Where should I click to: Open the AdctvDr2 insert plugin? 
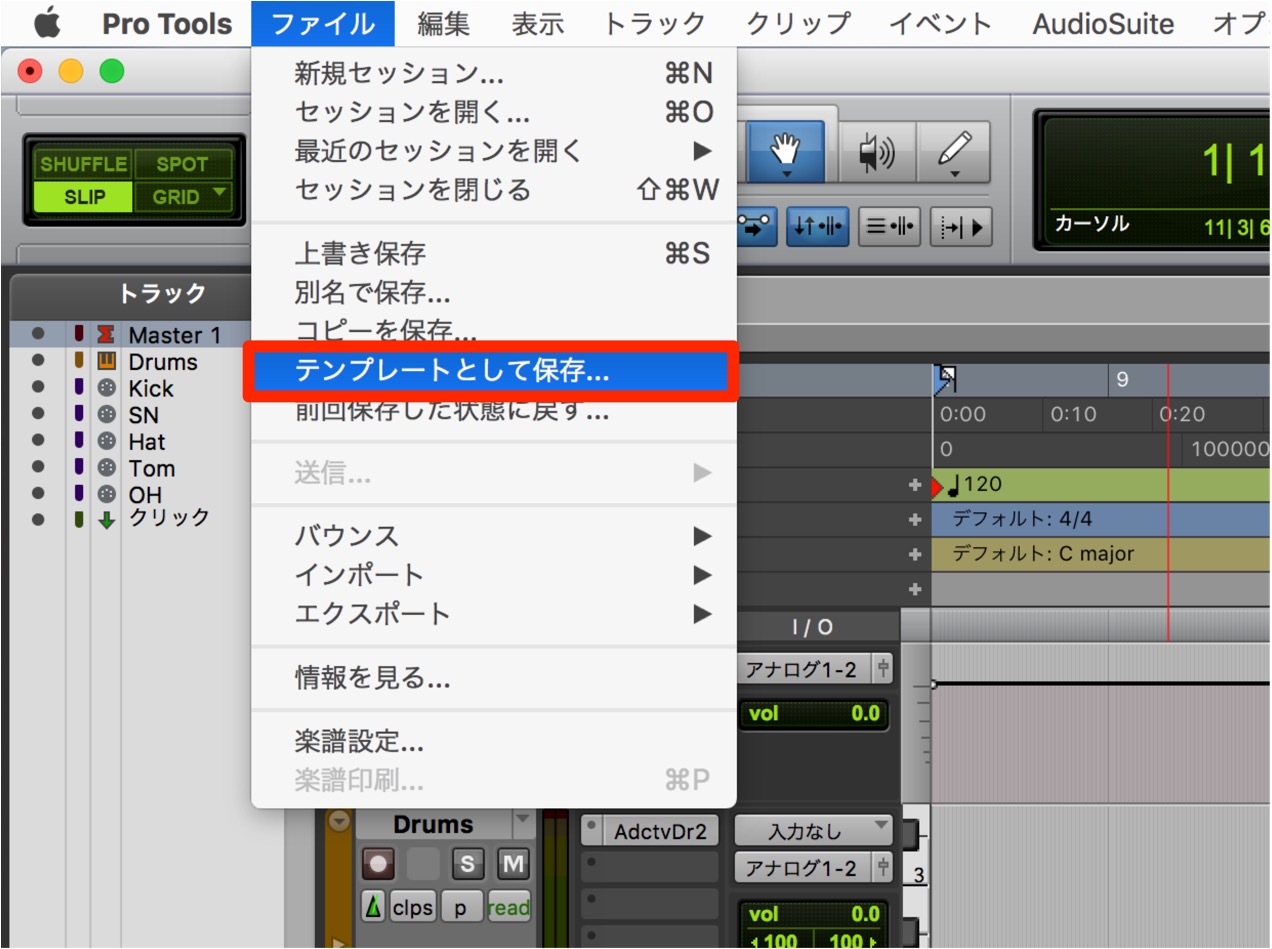(x=660, y=831)
